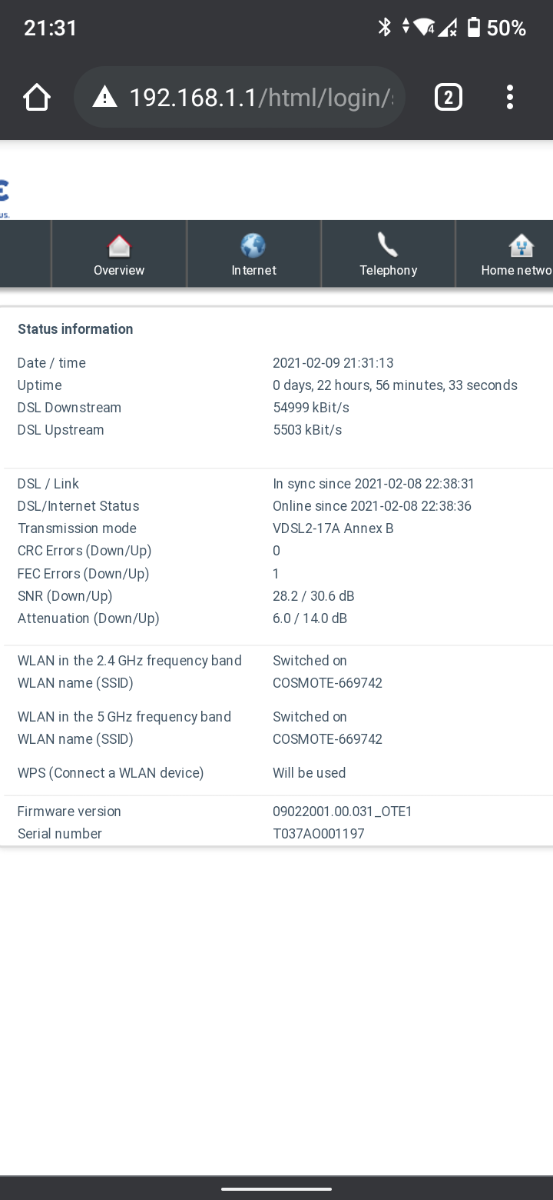553x1200 pixels.
Task: Click the Home network icon
Action: coord(521,245)
